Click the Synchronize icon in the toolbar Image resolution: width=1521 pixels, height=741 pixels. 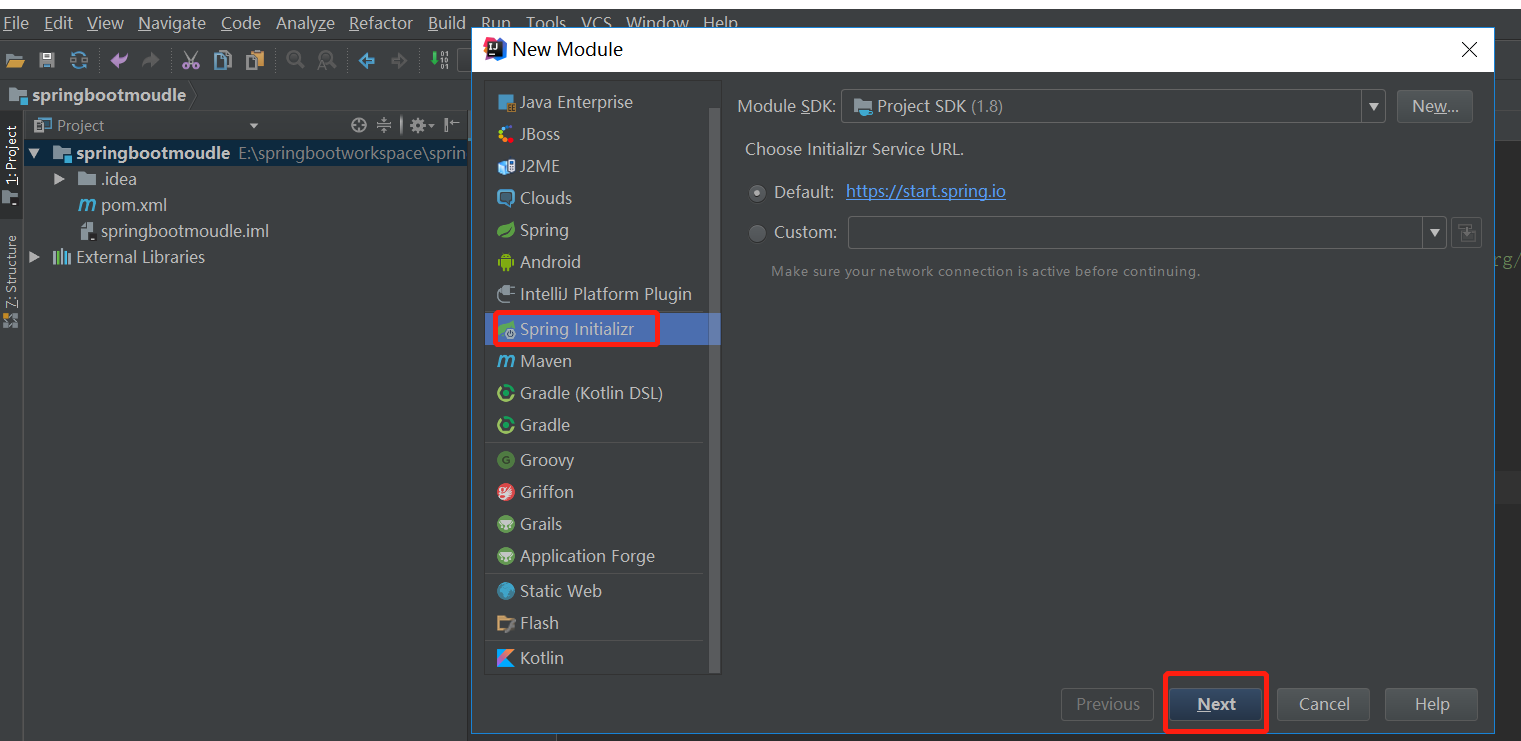coord(79,60)
